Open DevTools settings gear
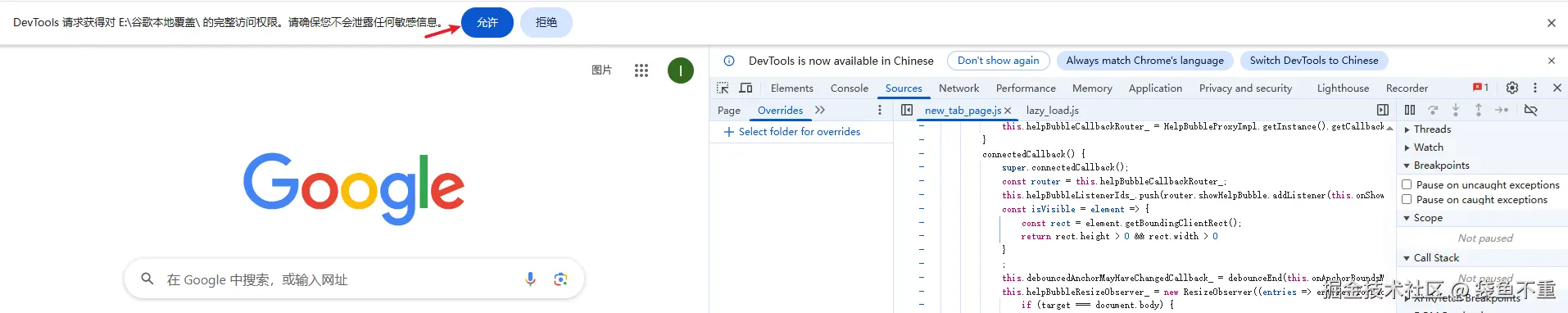The height and width of the screenshot is (313, 1568). pos(1512,88)
